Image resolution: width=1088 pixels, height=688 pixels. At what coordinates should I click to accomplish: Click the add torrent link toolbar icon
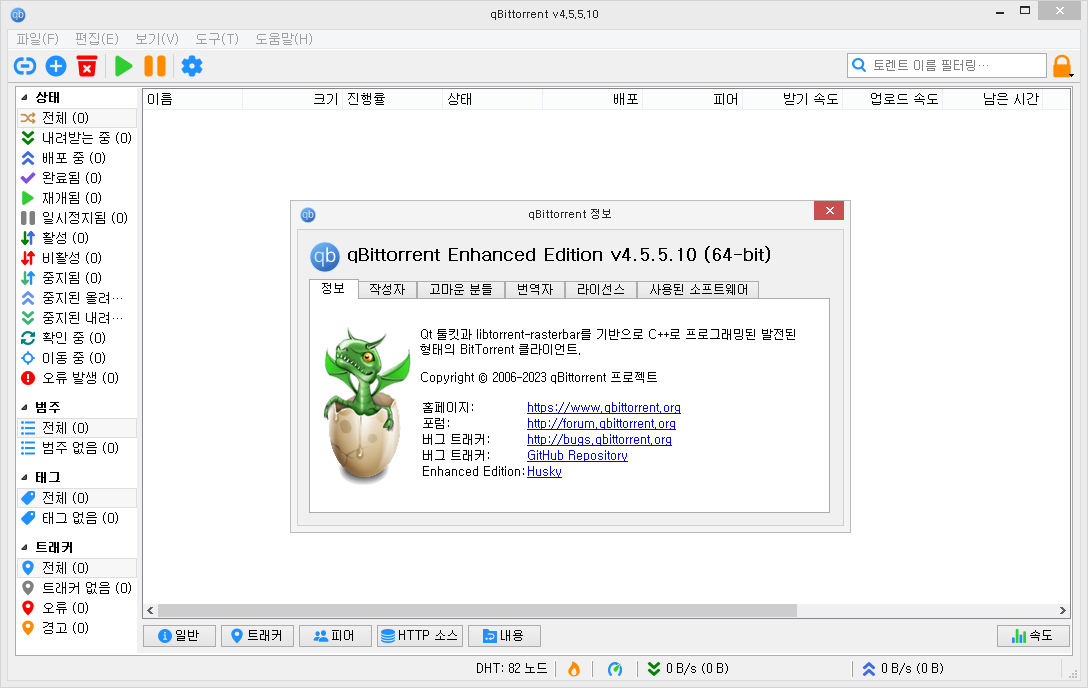click(25, 66)
